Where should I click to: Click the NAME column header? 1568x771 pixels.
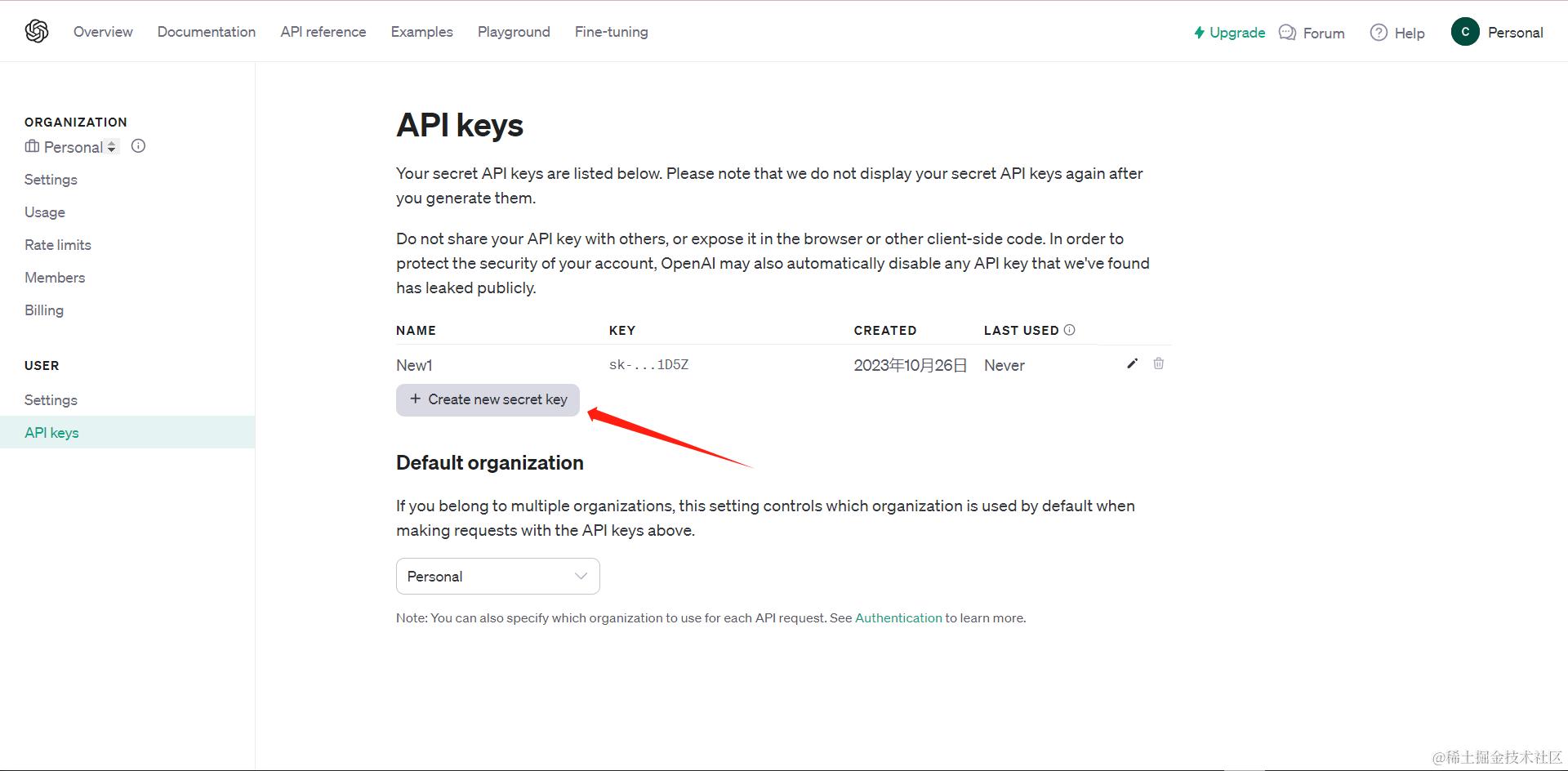click(x=416, y=331)
